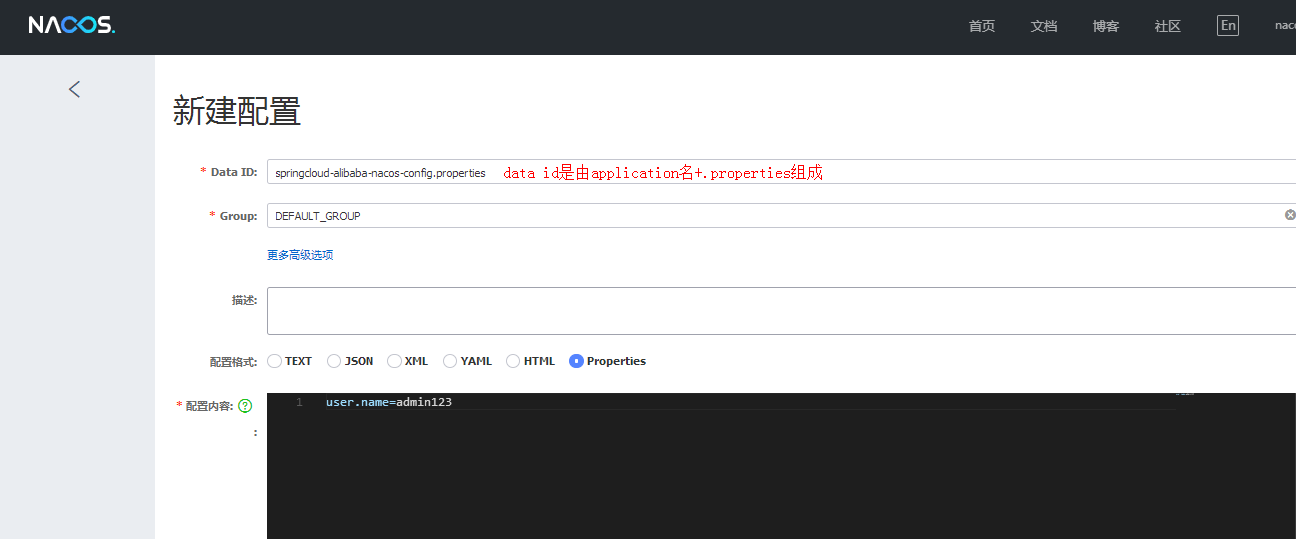
Task: Click the NACOS logo
Action: point(72,26)
